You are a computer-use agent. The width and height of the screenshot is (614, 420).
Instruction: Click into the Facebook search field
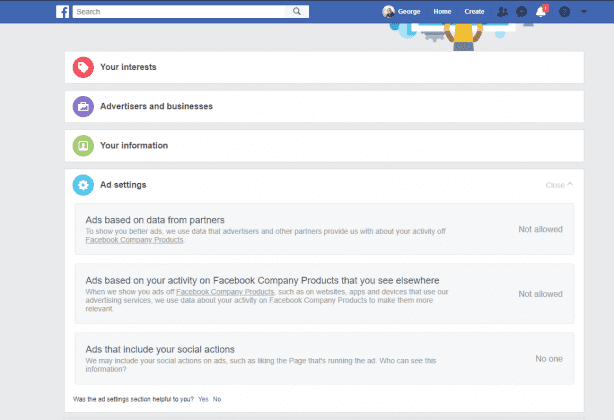(x=180, y=11)
